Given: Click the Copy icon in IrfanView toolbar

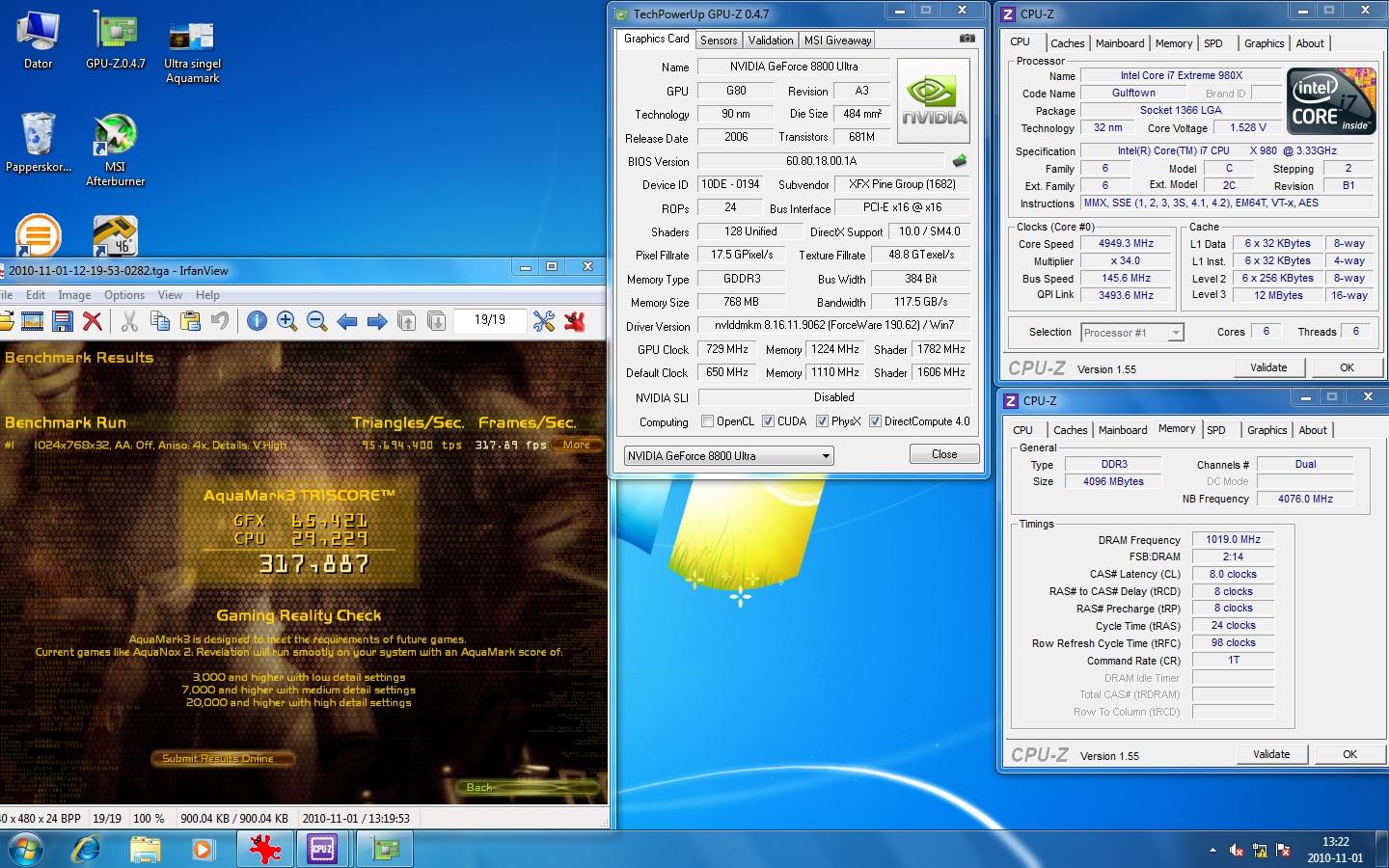Looking at the screenshot, I should tap(160, 321).
